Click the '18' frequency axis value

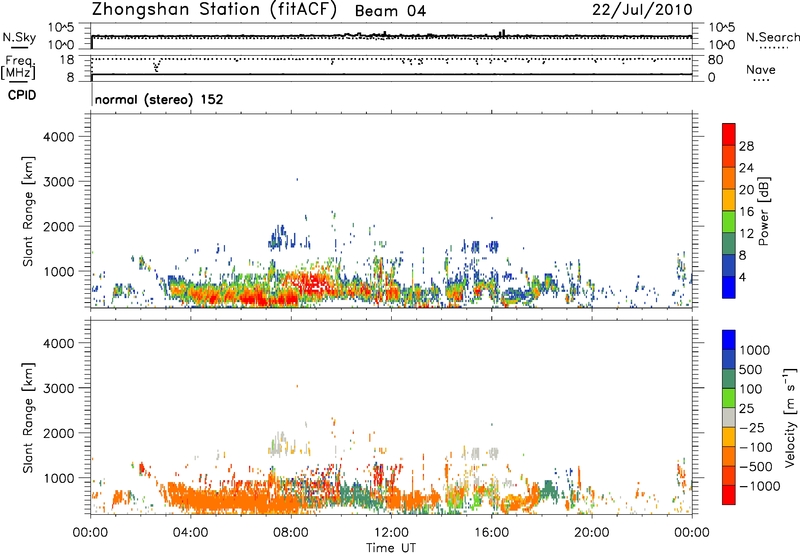click(67, 60)
